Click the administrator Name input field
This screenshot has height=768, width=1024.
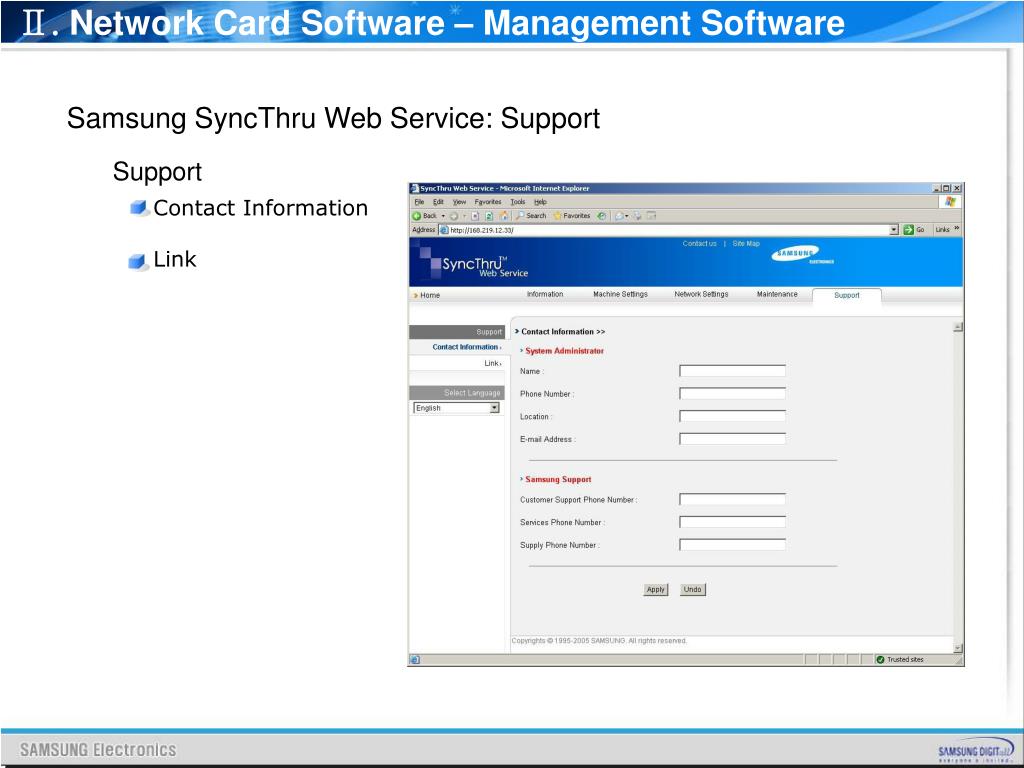[x=732, y=371]
